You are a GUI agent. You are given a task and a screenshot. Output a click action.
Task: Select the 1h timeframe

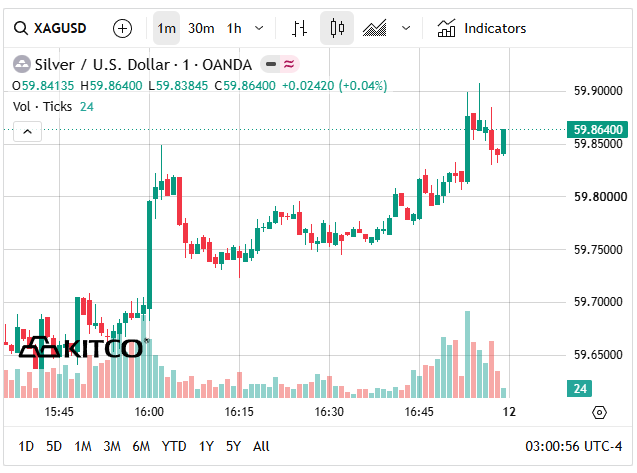click(234, 28)
